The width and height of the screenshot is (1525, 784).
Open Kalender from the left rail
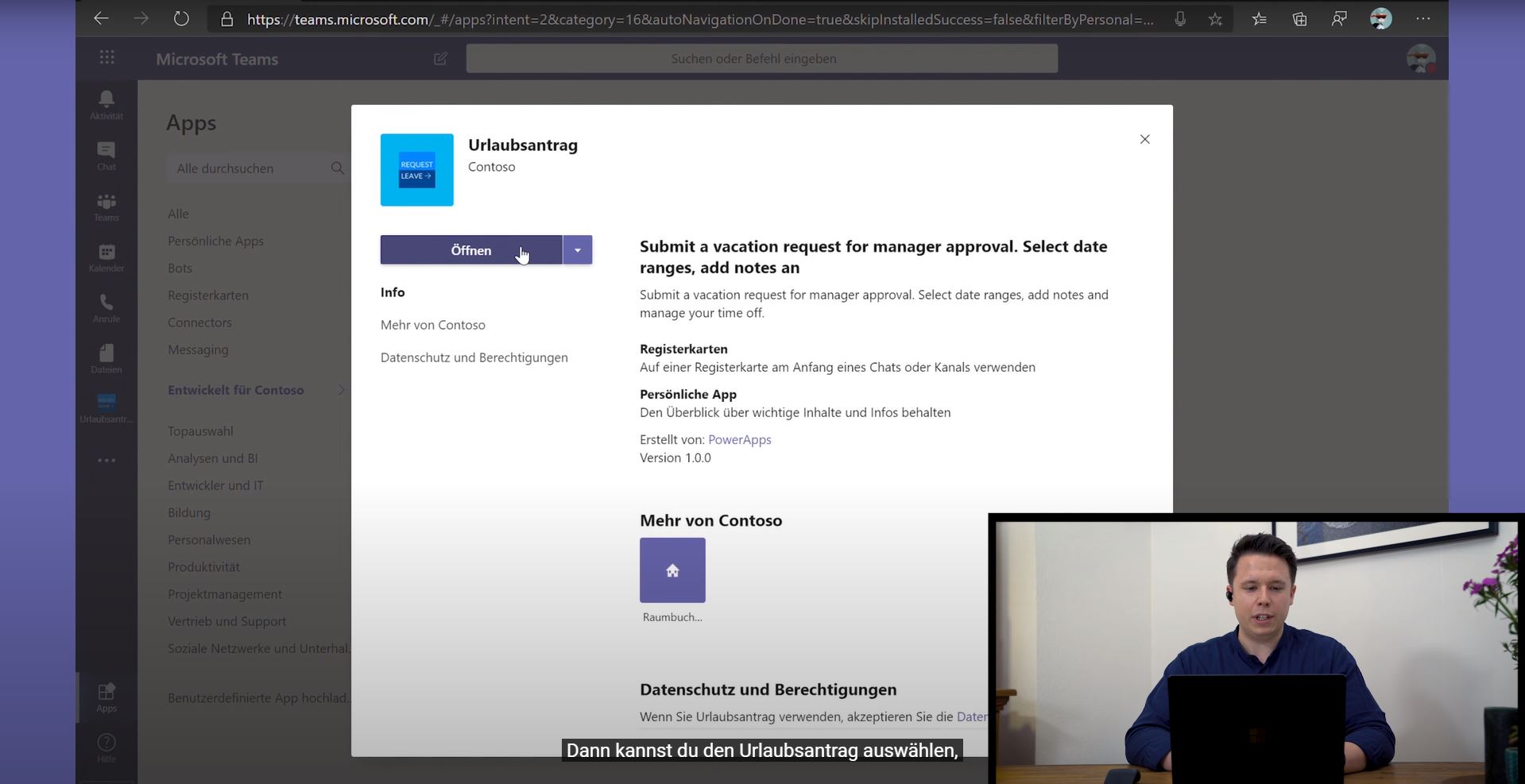(106, 257)
